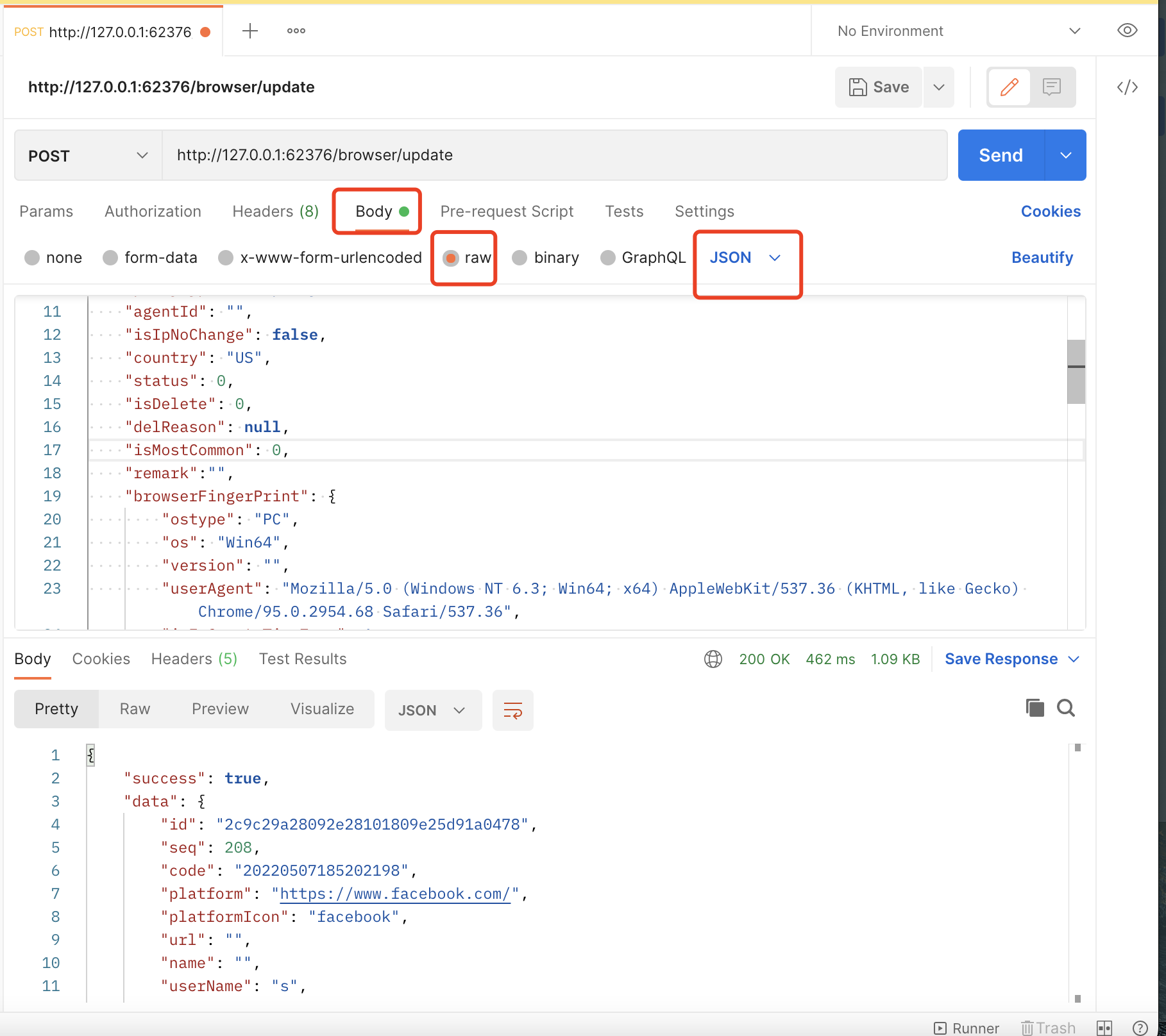
Task: Copy response using the copy icon
Action: pos(1035,708)
